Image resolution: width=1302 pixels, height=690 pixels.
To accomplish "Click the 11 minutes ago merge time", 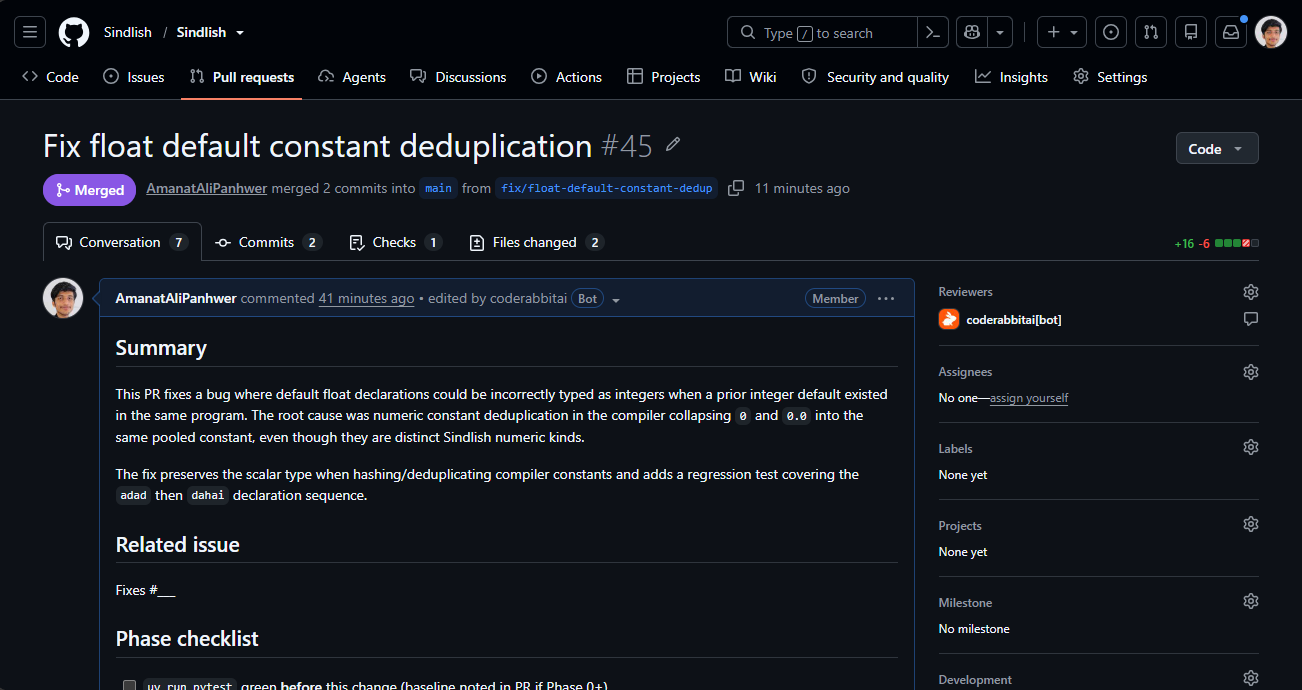I will 802,188.
